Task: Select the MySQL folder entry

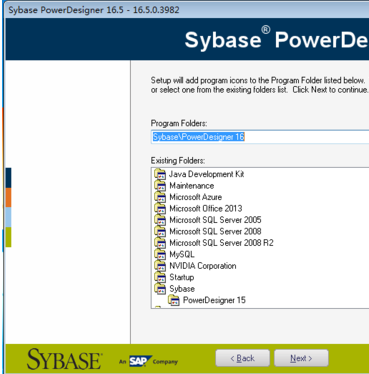Action: (182, 255)
